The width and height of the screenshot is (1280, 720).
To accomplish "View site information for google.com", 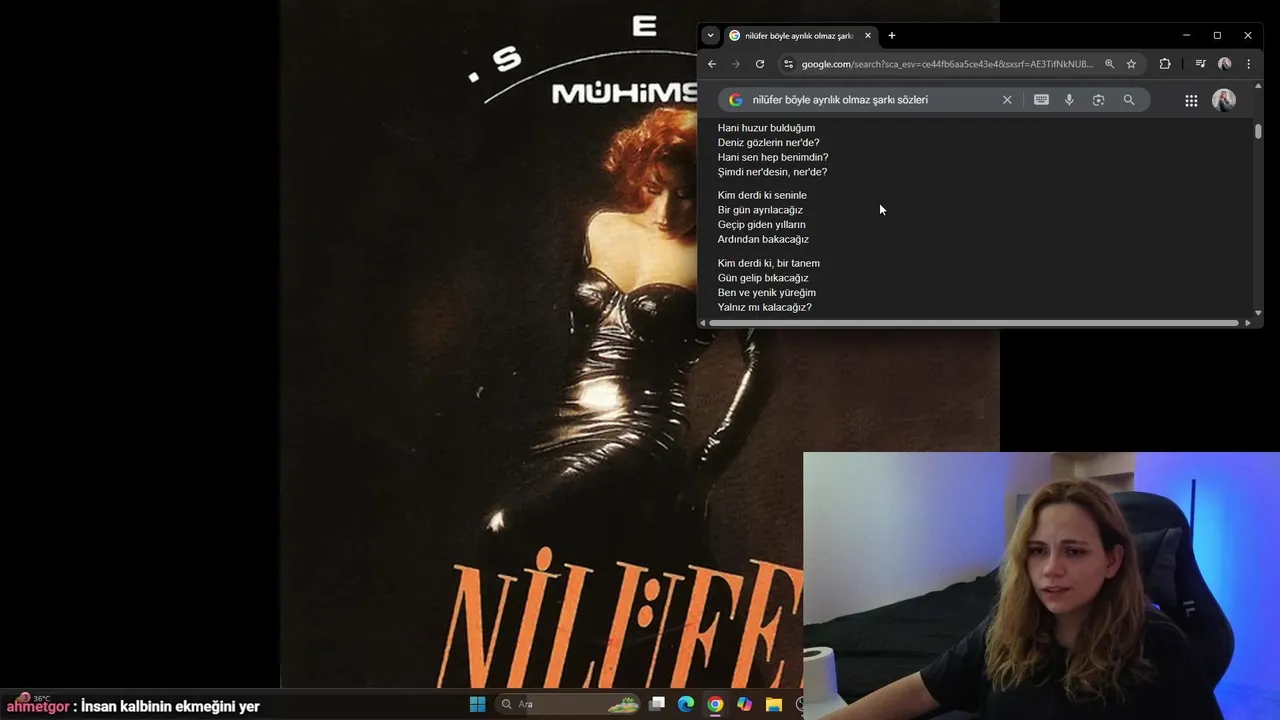I will click(788, 64).
